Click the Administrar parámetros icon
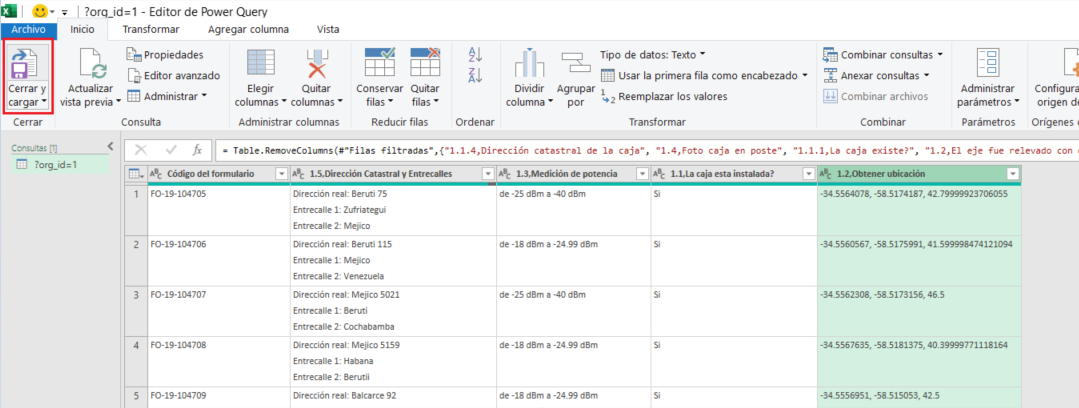 point(987,63)
